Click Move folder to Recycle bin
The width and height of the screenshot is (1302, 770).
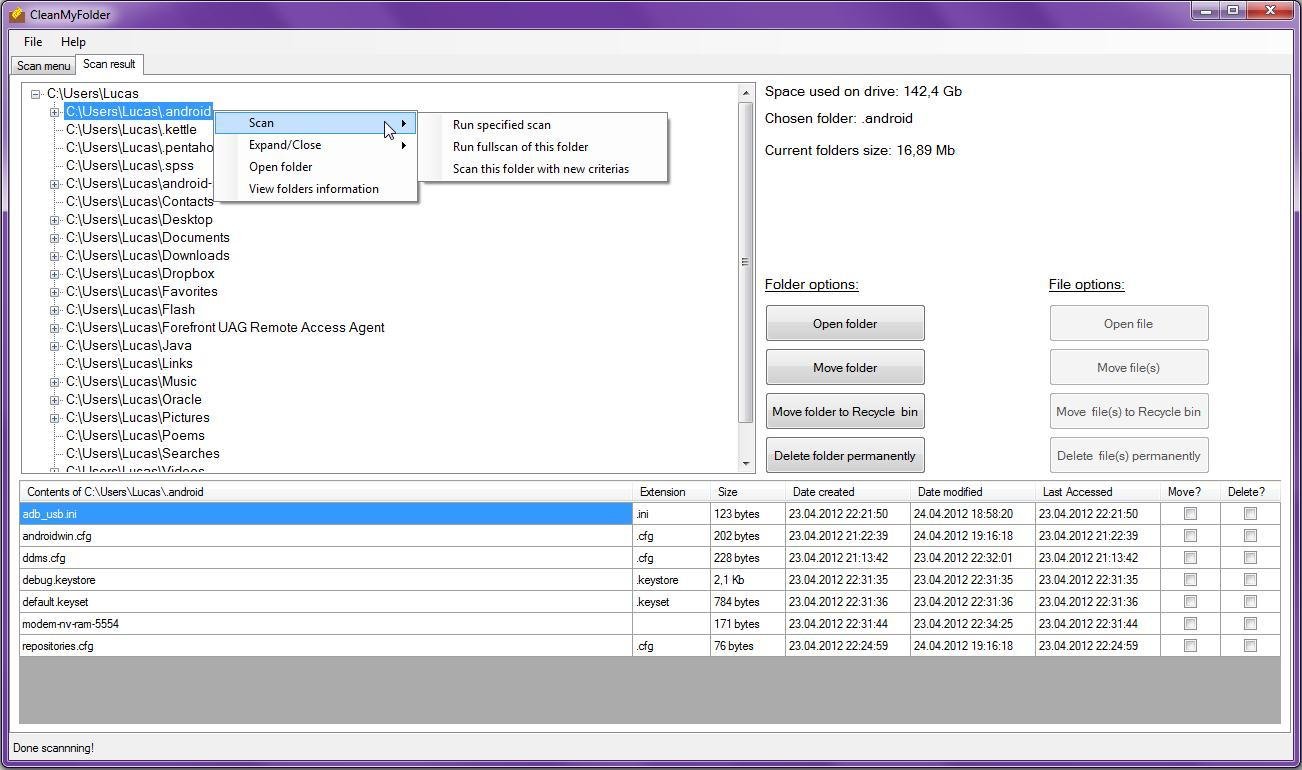pyautogui.click(x=845, y=411)
